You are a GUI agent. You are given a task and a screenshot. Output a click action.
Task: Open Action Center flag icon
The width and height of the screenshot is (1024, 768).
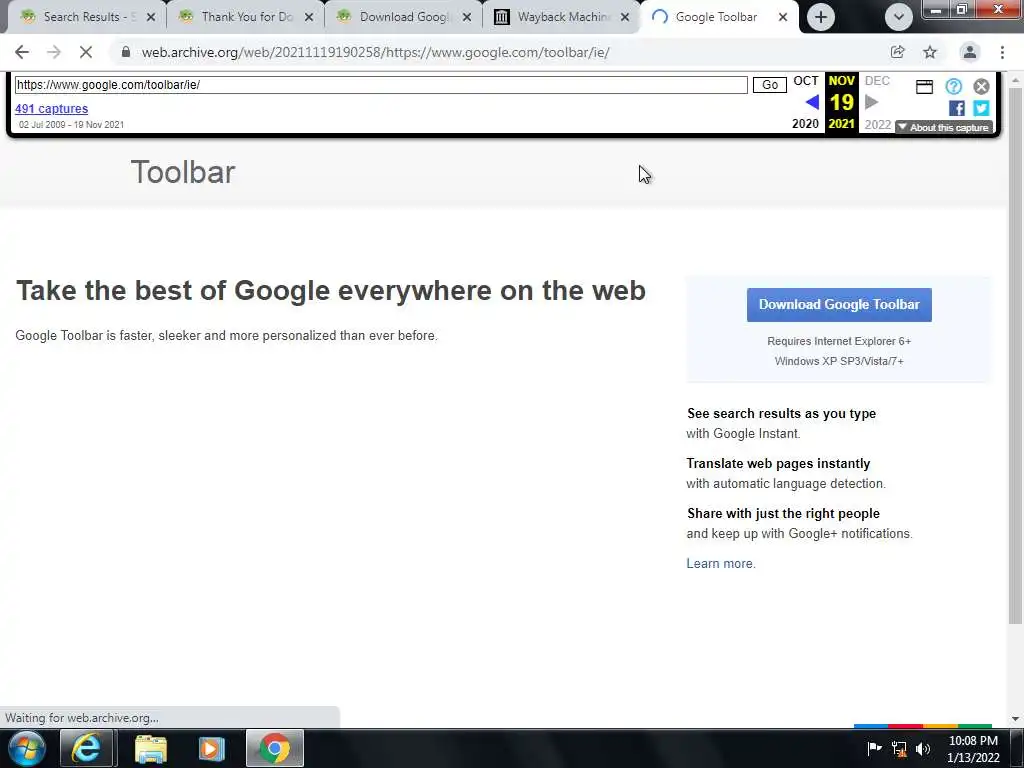point(874,748)
